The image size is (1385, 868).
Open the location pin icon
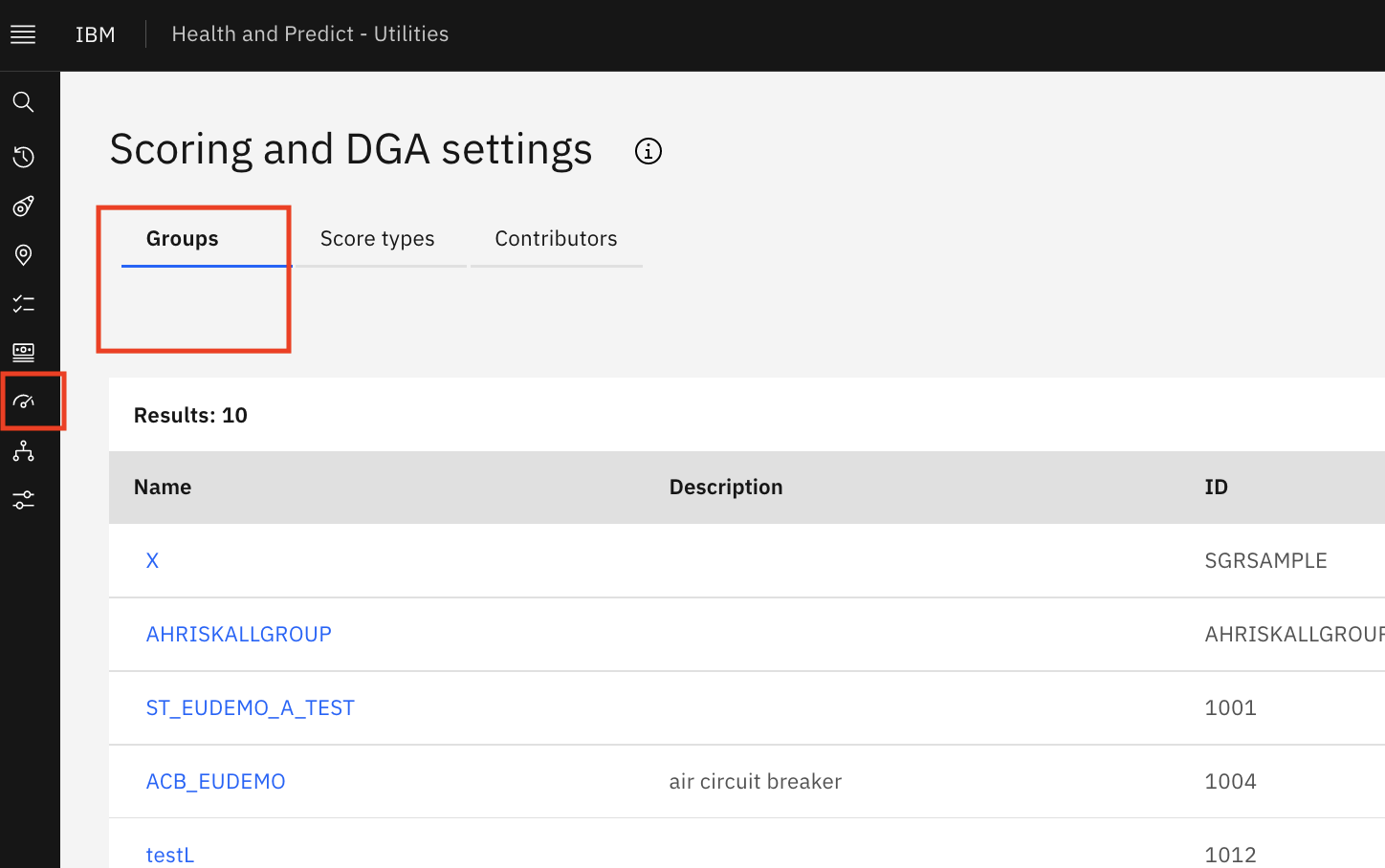pos(24,254)
